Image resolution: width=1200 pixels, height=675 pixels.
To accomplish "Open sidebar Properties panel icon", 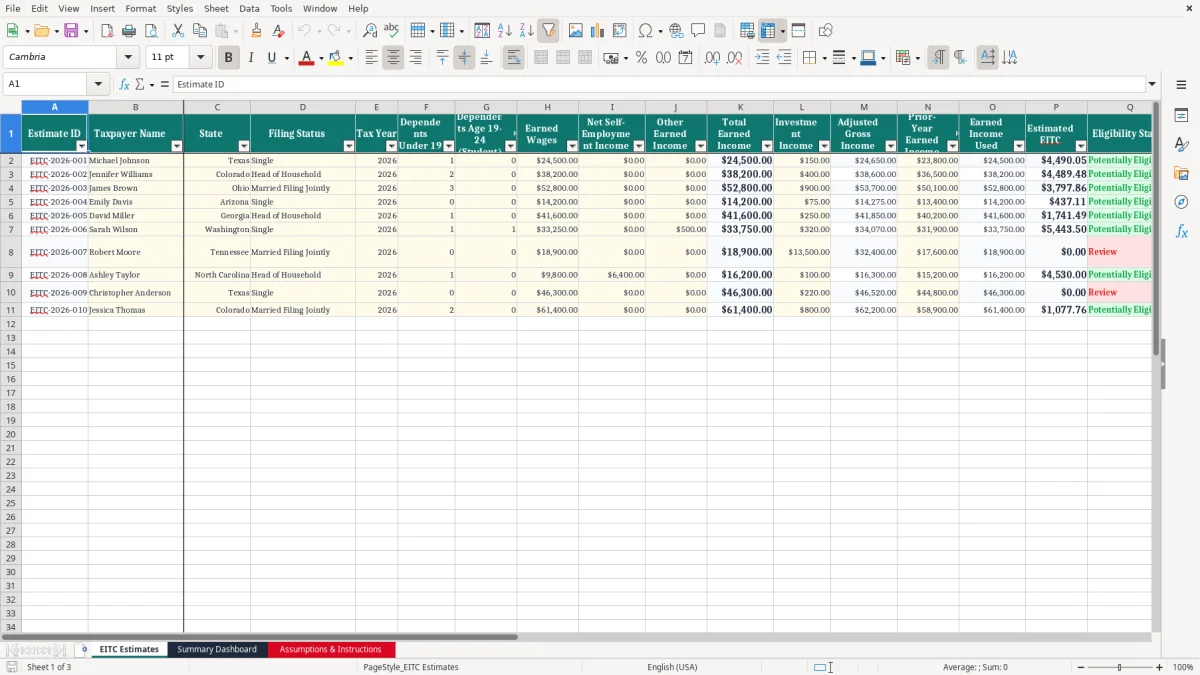I will (x=1181, y=116).
